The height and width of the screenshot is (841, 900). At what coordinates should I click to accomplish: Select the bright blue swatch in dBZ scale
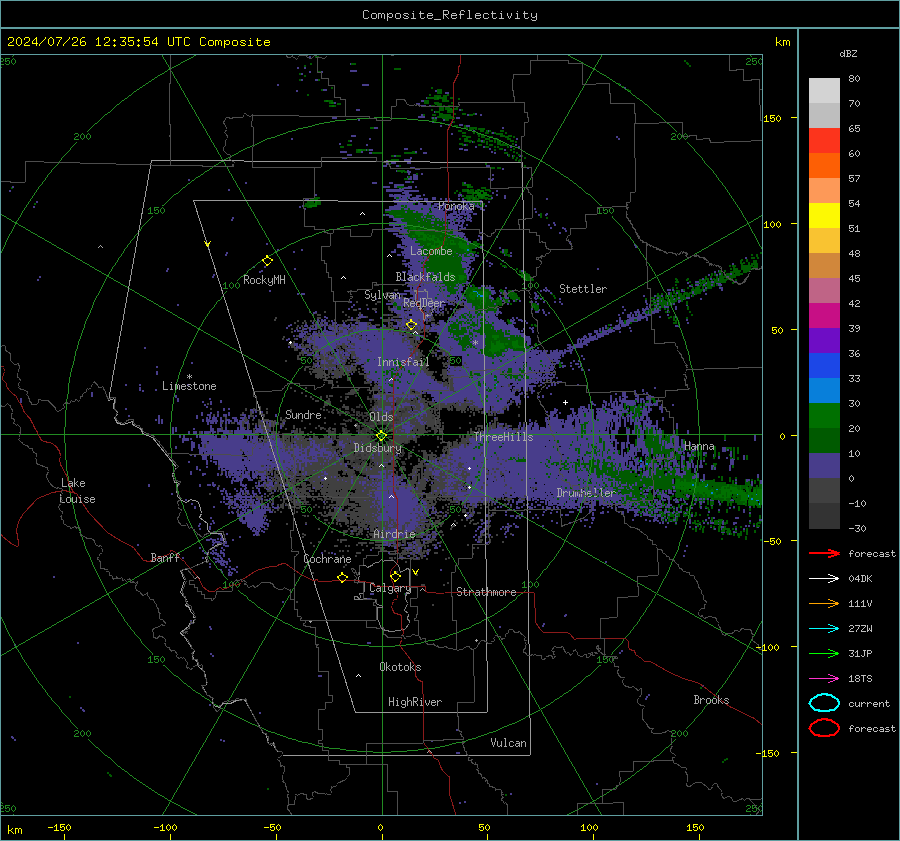click(x=824, y=366)
